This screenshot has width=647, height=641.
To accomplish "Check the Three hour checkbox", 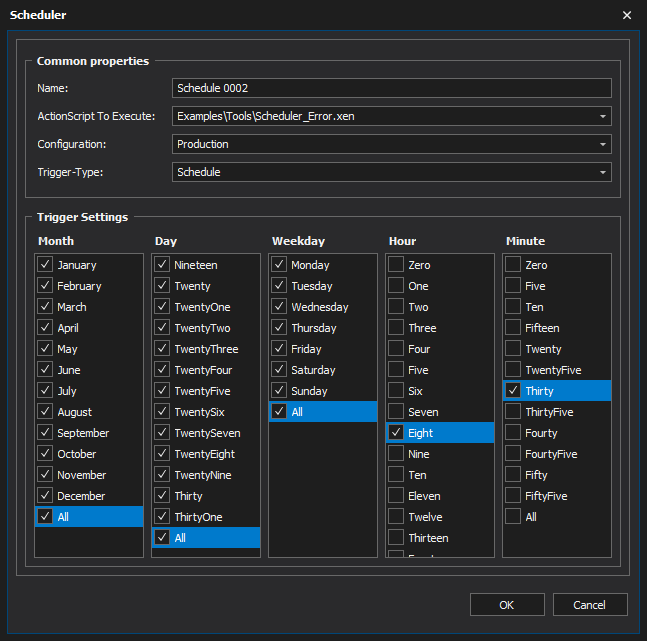I will click(396, 328).
